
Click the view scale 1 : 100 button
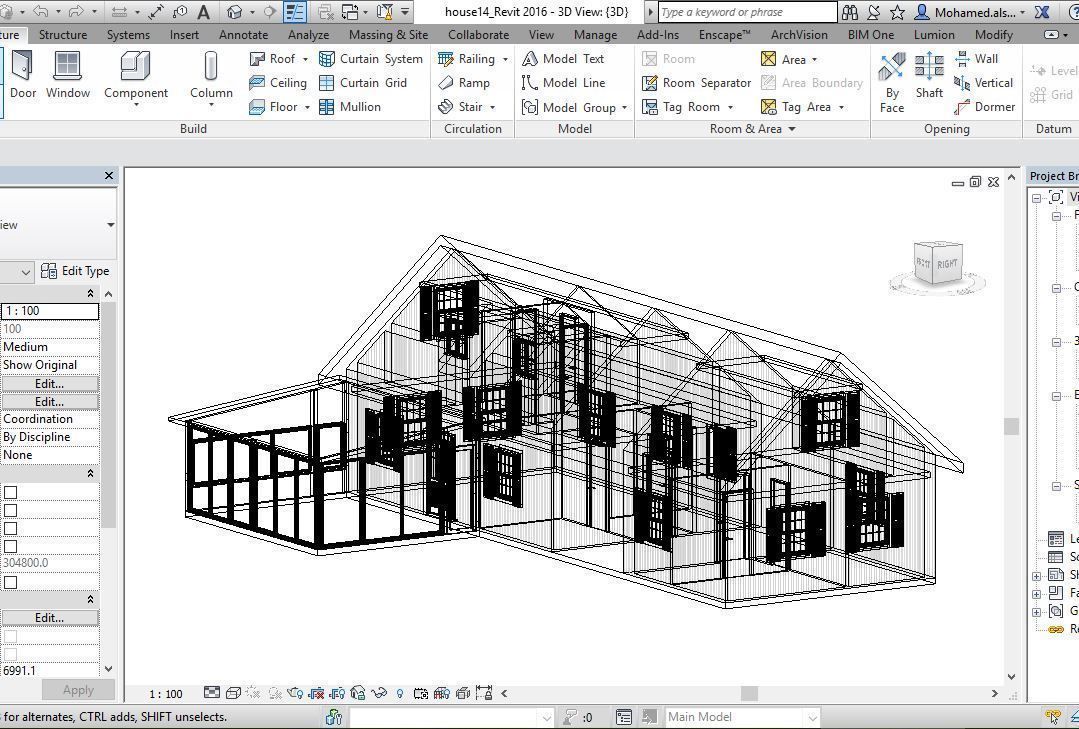166,694
